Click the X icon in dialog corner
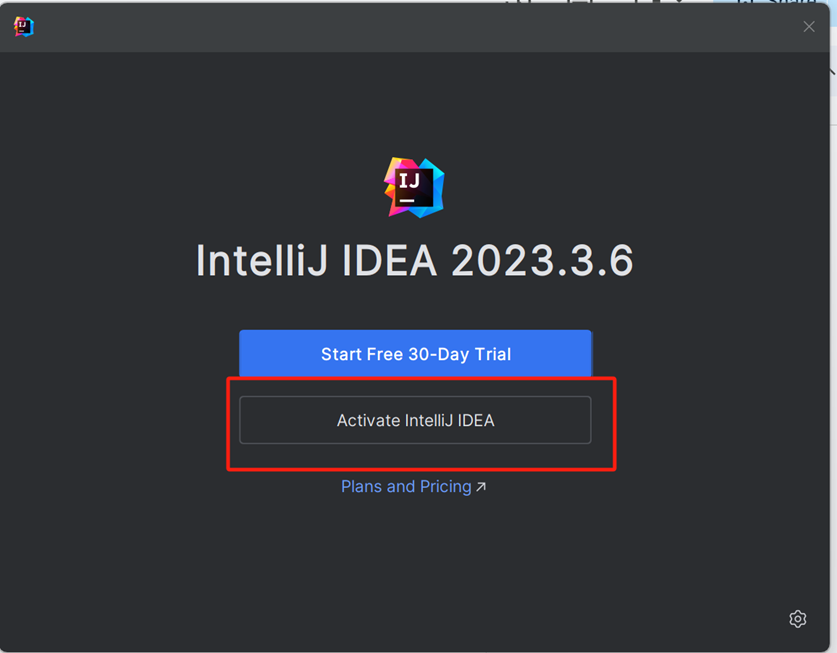 pos(808,27)
